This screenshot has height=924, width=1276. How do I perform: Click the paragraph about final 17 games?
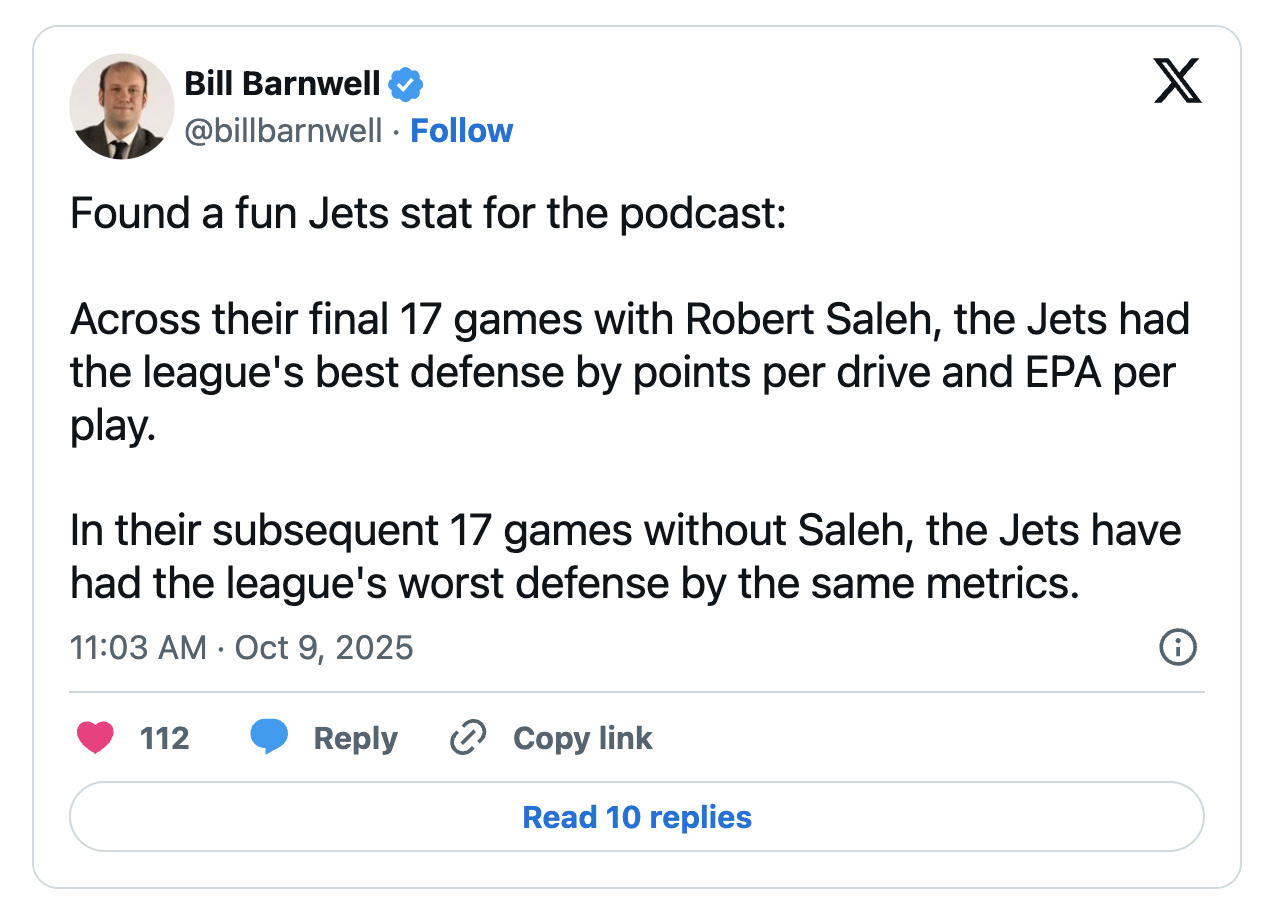coord(628,373)
